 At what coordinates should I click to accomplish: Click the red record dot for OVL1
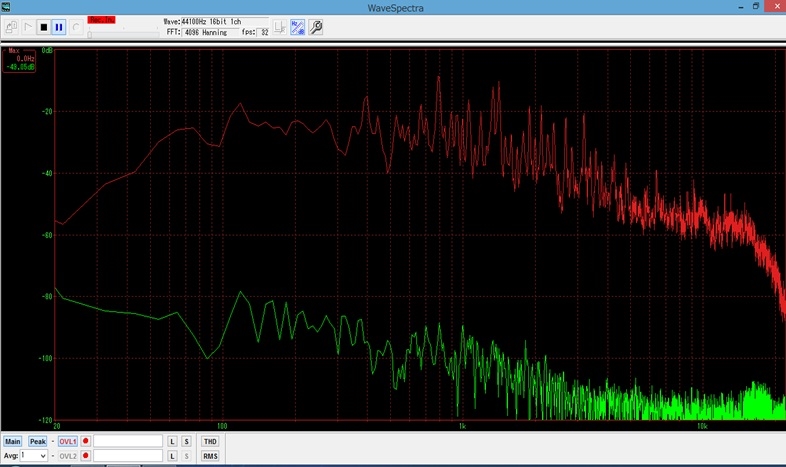point(86,441)
